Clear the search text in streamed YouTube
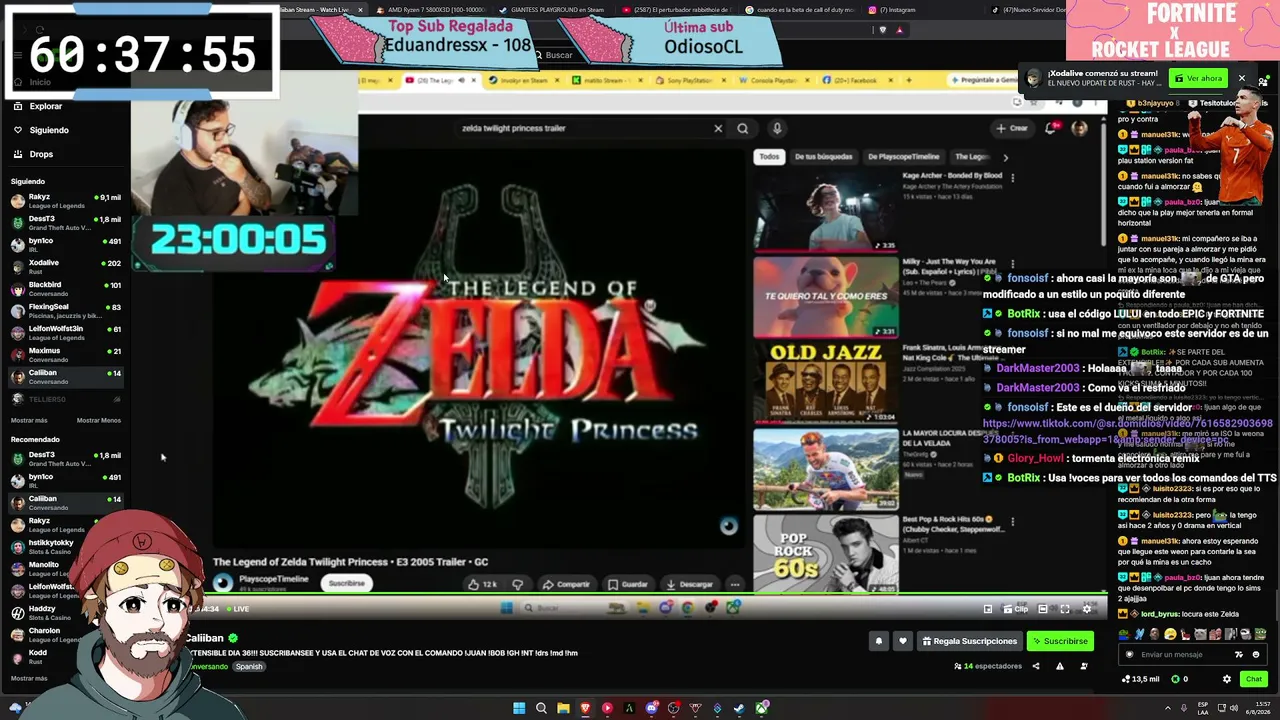Image resolution: width=1280 pixels, height=720 pixels. pos(718,128)
